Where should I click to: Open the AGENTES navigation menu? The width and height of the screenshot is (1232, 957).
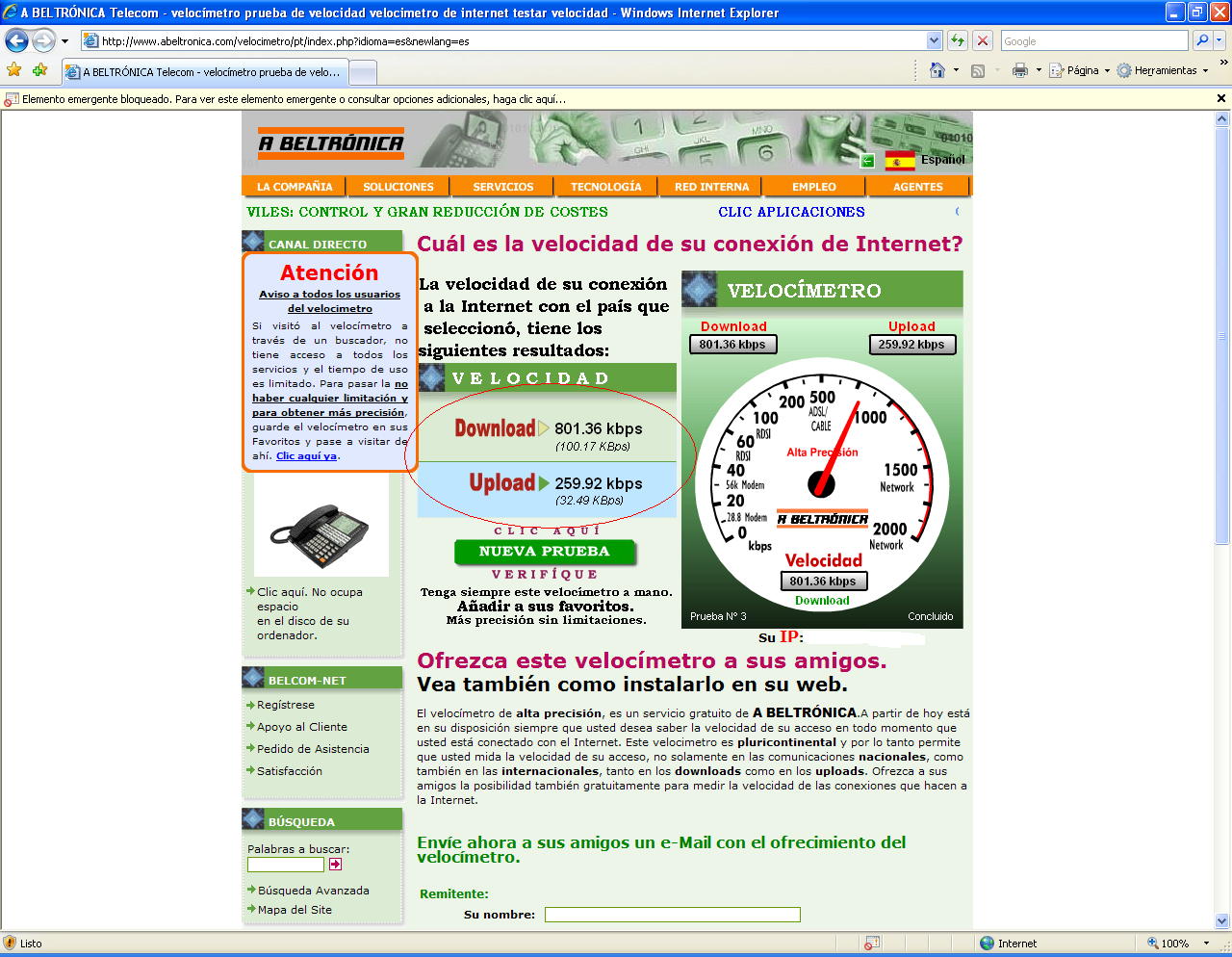click(918, 187)
